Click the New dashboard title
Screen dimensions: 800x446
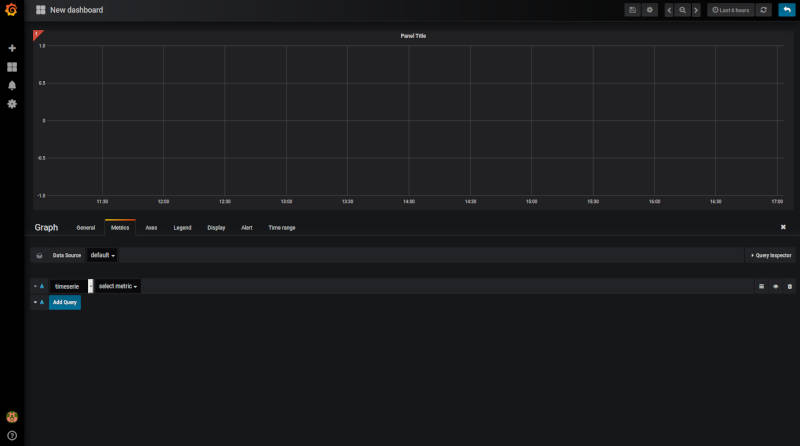click(x=77, y=10)
